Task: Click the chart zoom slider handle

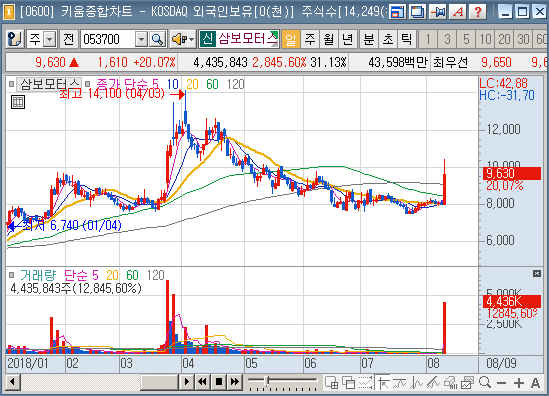Action: click(267, 380)
